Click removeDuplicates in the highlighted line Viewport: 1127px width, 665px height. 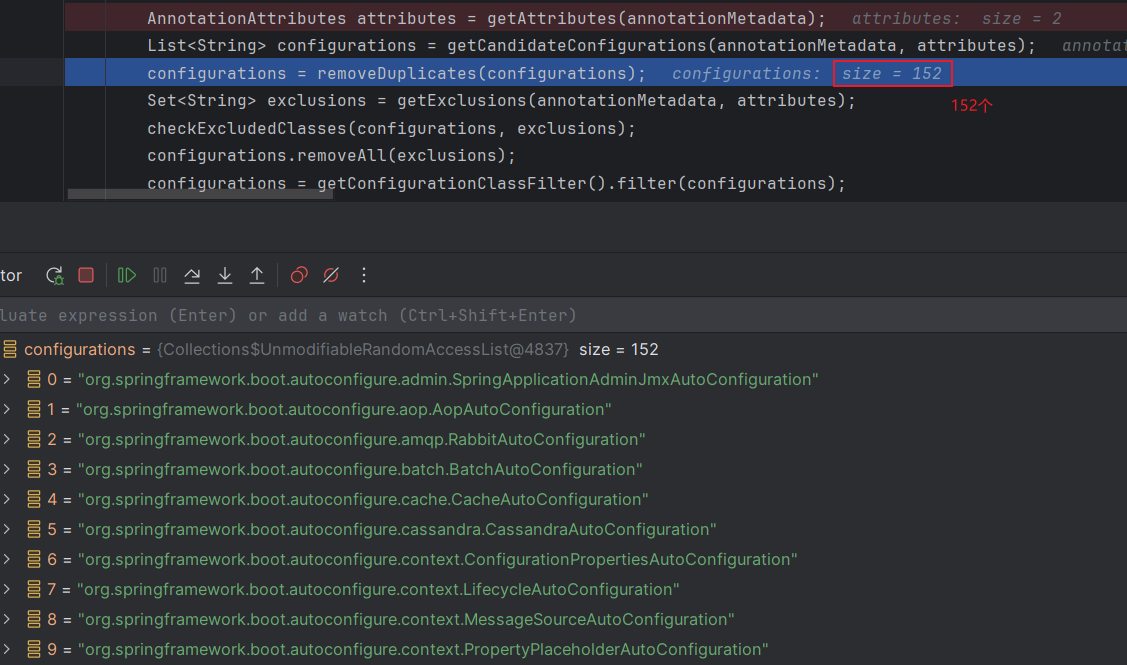click(397, 73)
